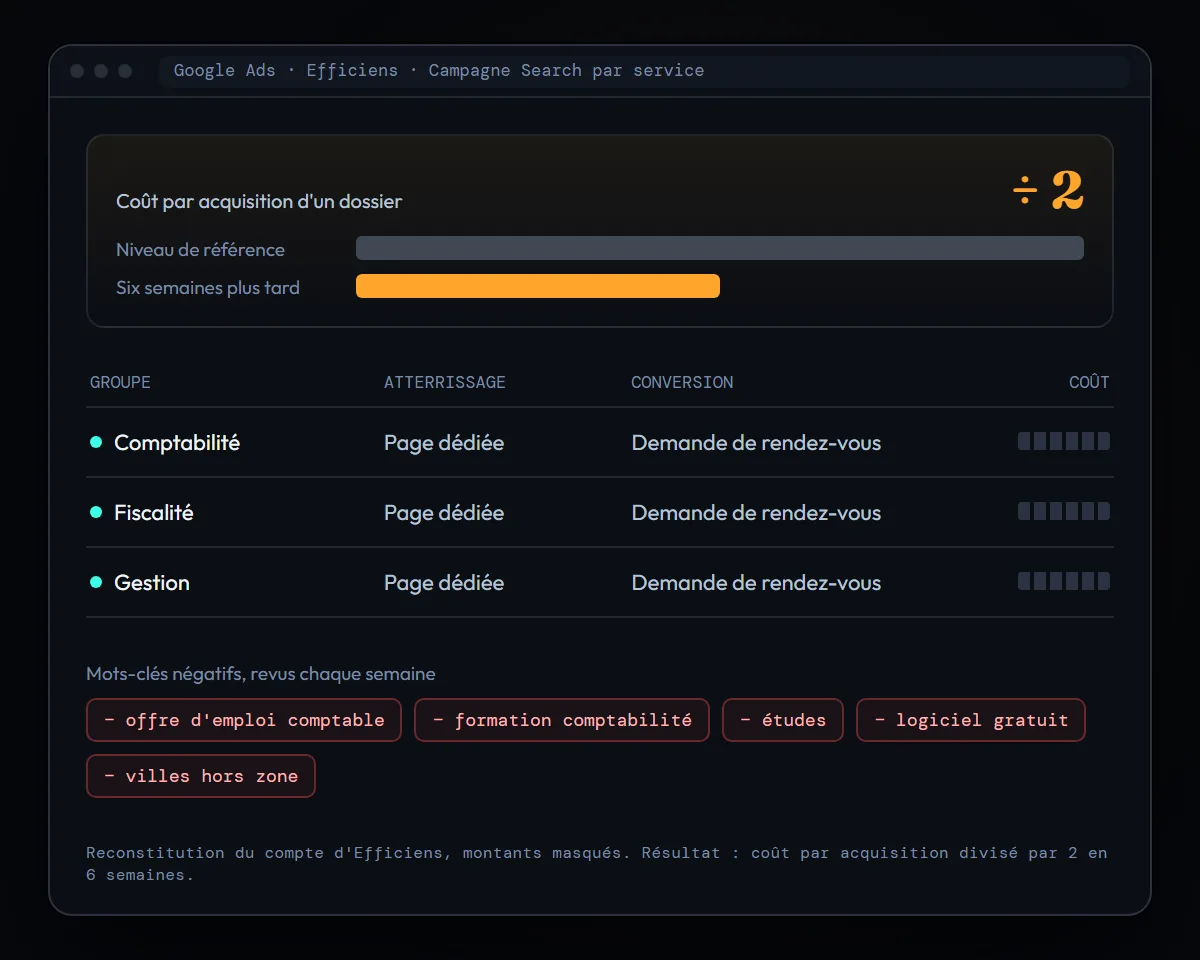Choose the "logiciel gratuit" negative keyword chip
The image size is (1200, 960).
pos(971,720)
